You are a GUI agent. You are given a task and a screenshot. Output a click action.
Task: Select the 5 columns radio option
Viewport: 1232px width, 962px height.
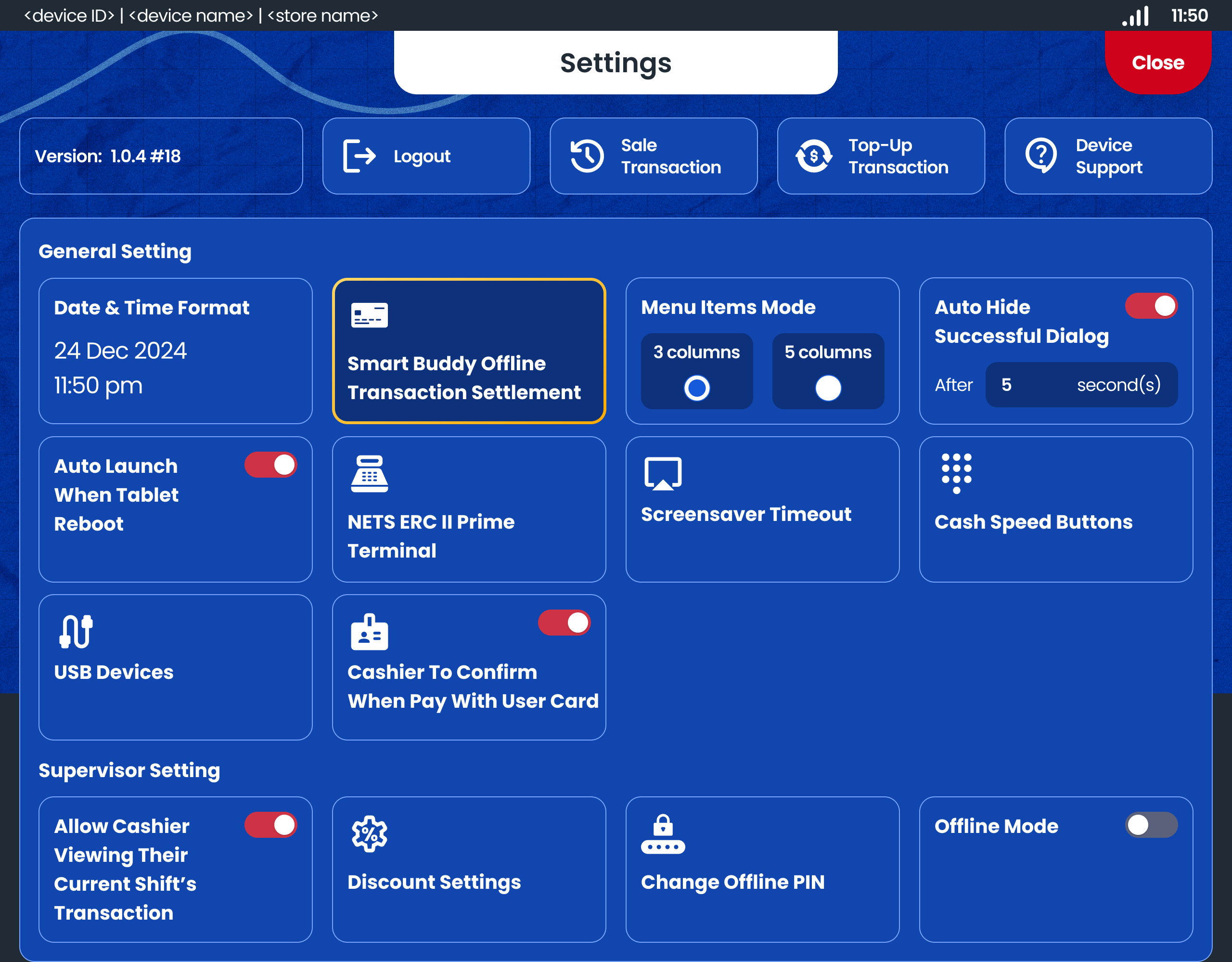point(828,388)
